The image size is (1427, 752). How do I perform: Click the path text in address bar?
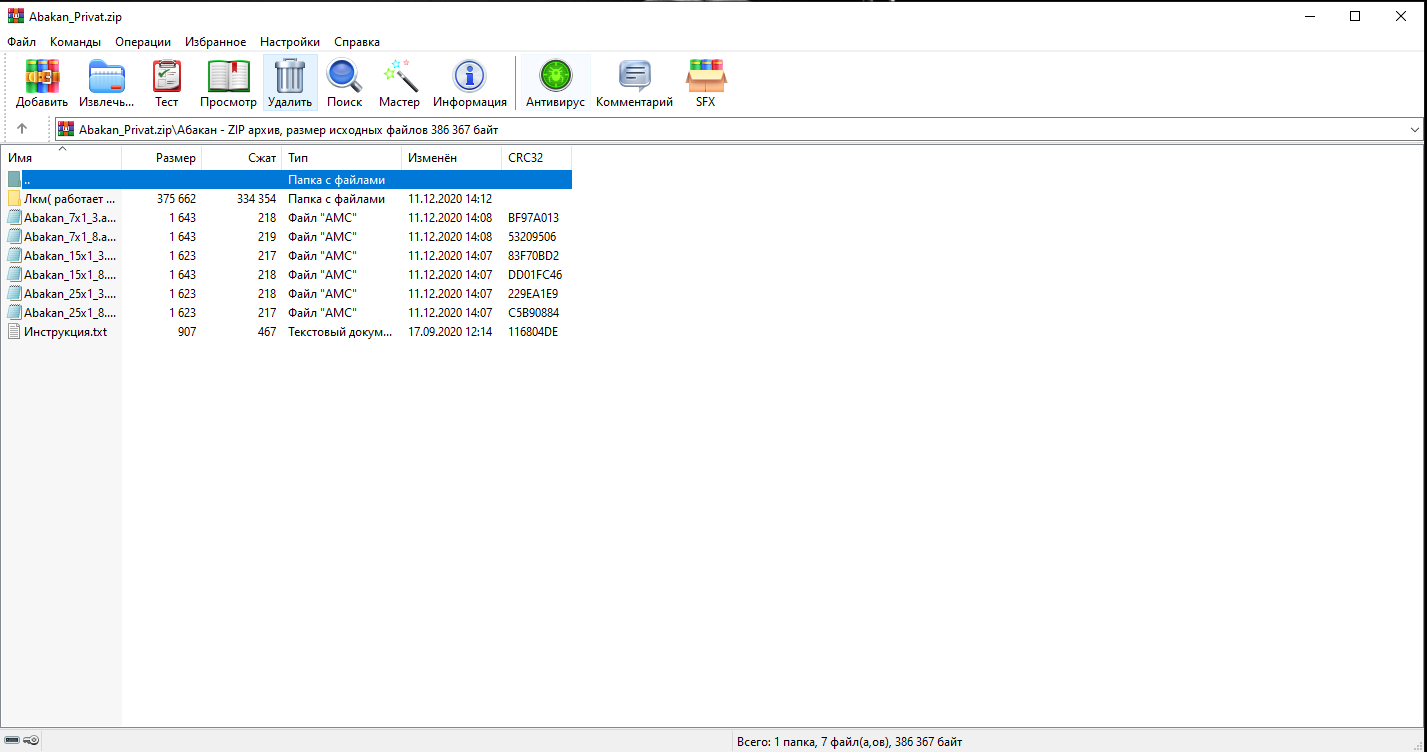[x=289, y=129]
